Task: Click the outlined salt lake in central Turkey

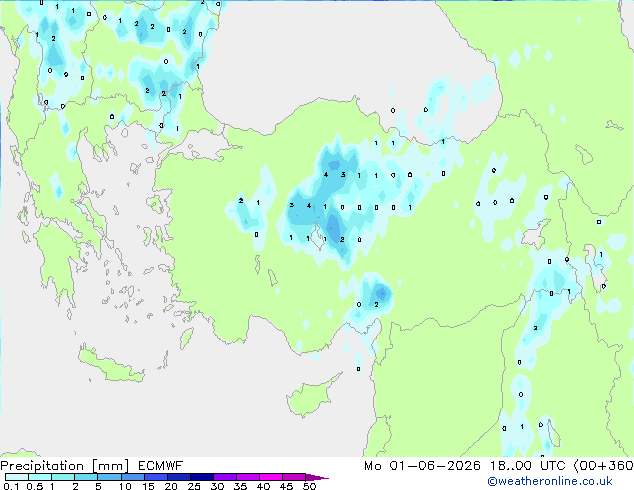Action: 318,239
